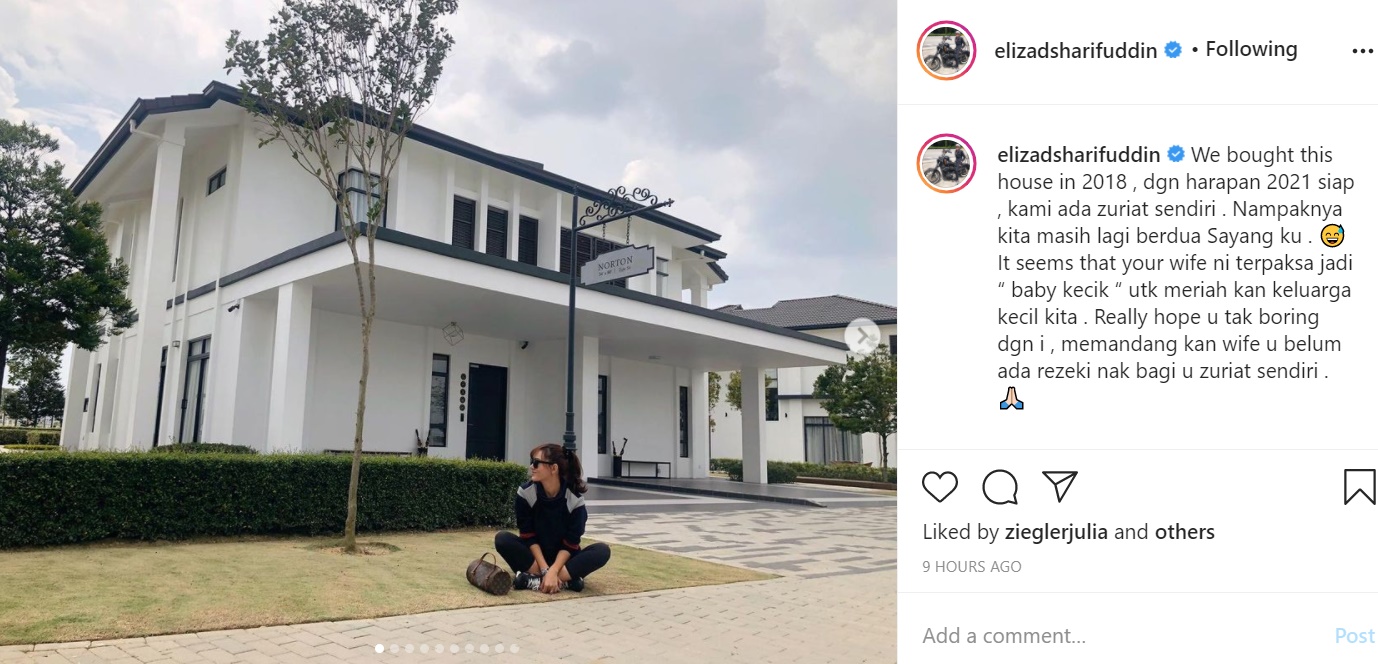The image size is (1378, 664).
Task: Open elizadsharifuddin username in header
Action: coord(1075,50)
